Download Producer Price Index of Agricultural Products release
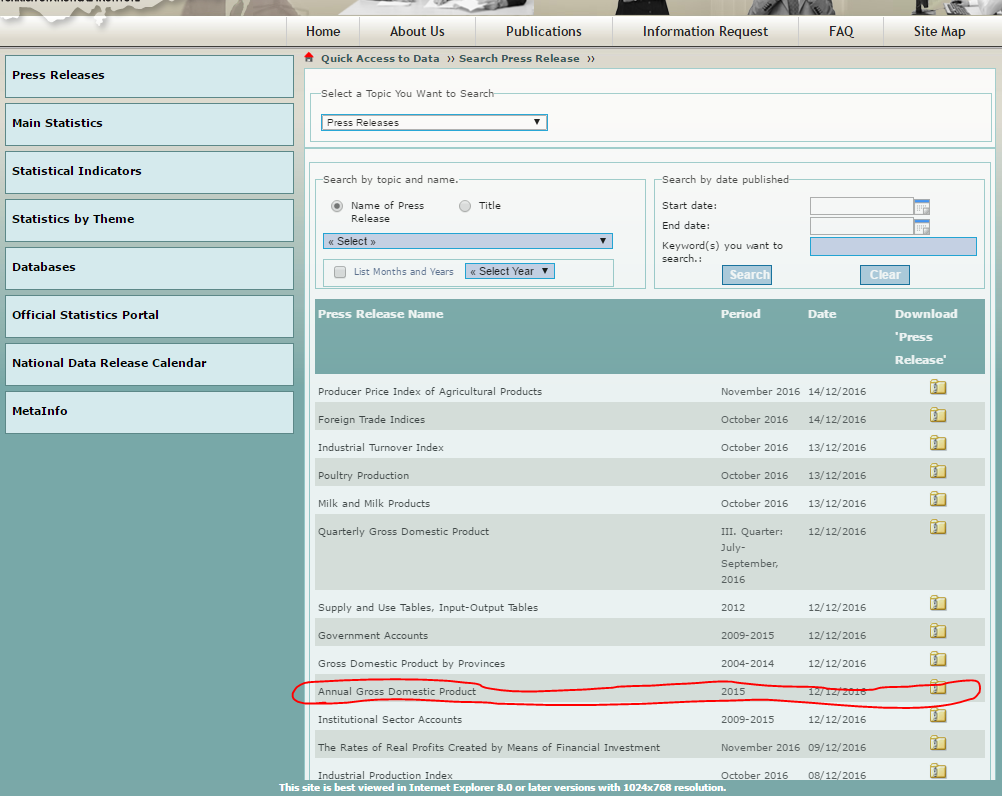The height and width of the screenshot is (796, 1002). pyautogui.click(x=937, y=387)
